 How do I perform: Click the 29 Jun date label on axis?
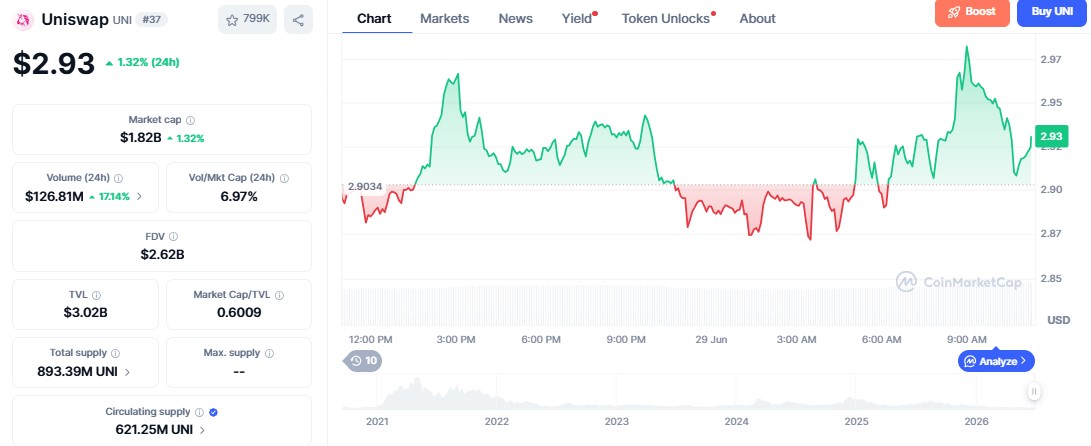(x=710, y=340)
